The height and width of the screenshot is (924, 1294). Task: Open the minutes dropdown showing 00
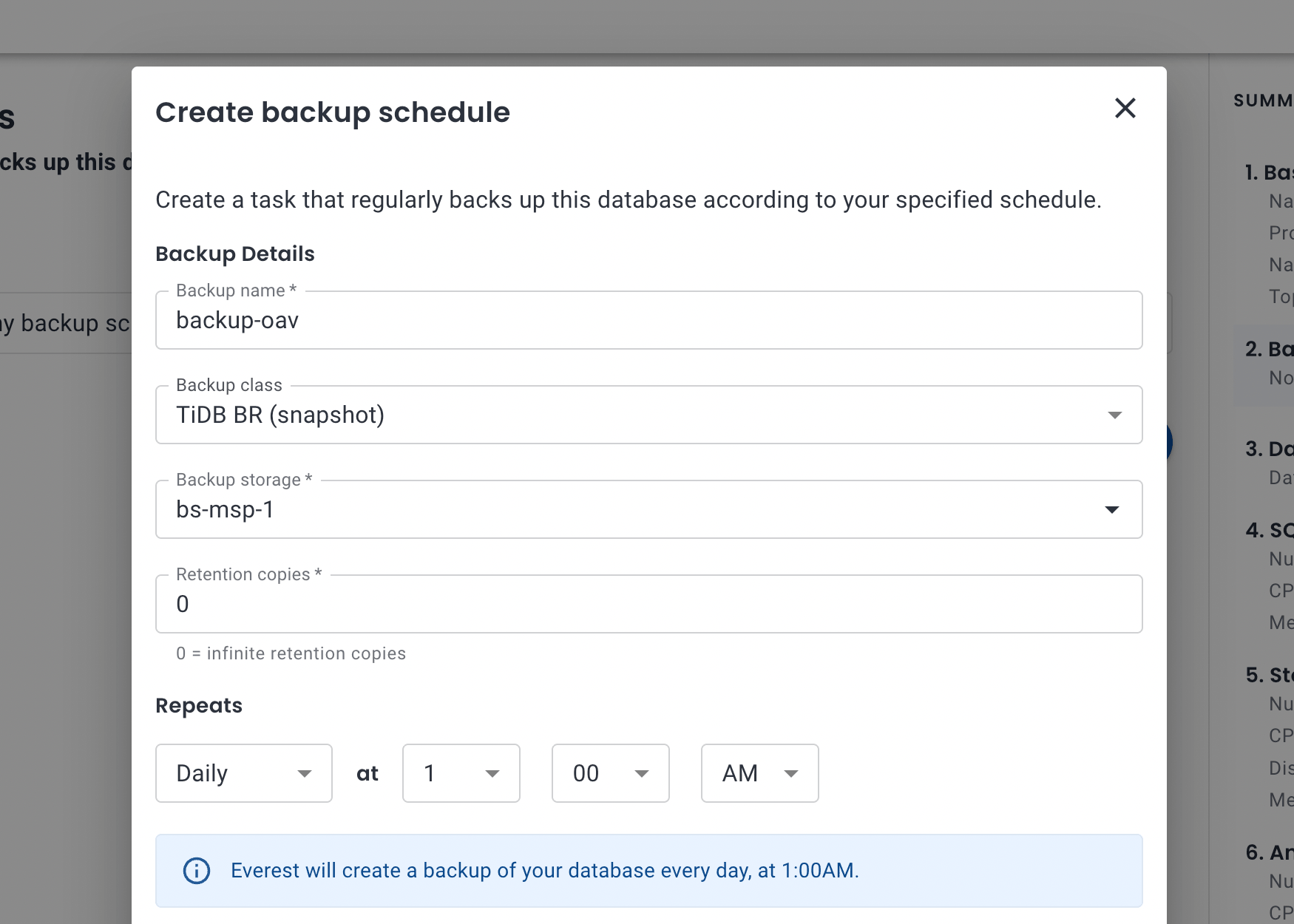(611, 773)
